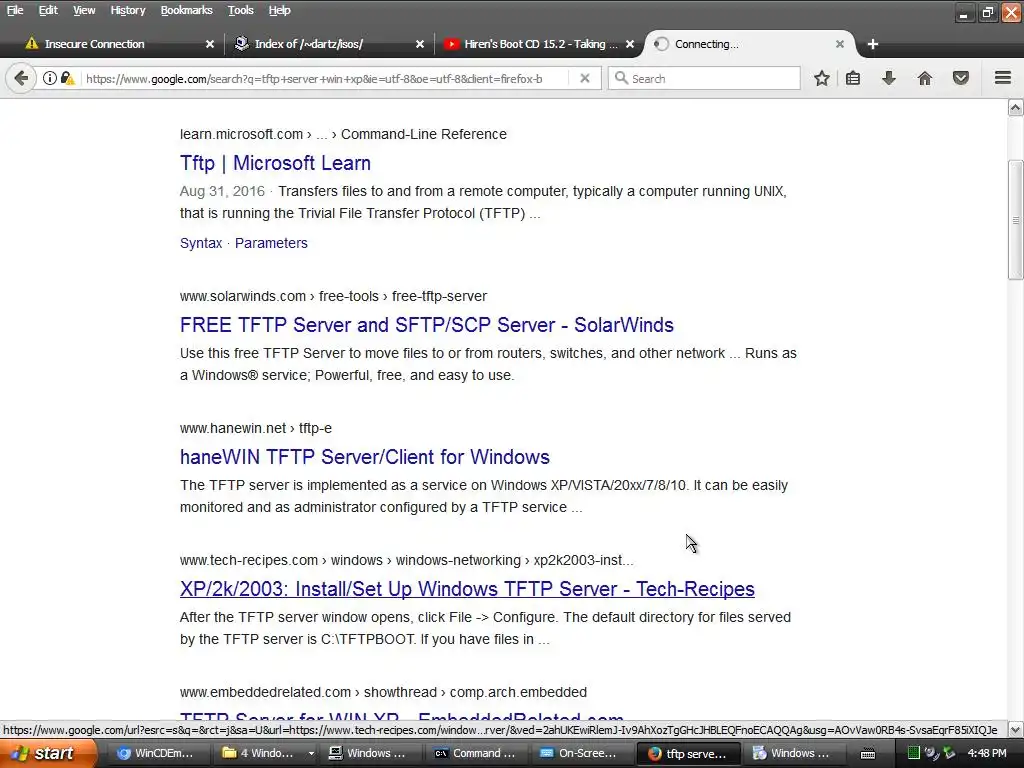This screenshot has width=1024, height=768.
Task: Open the File menu
Action: tap(14, 10)
